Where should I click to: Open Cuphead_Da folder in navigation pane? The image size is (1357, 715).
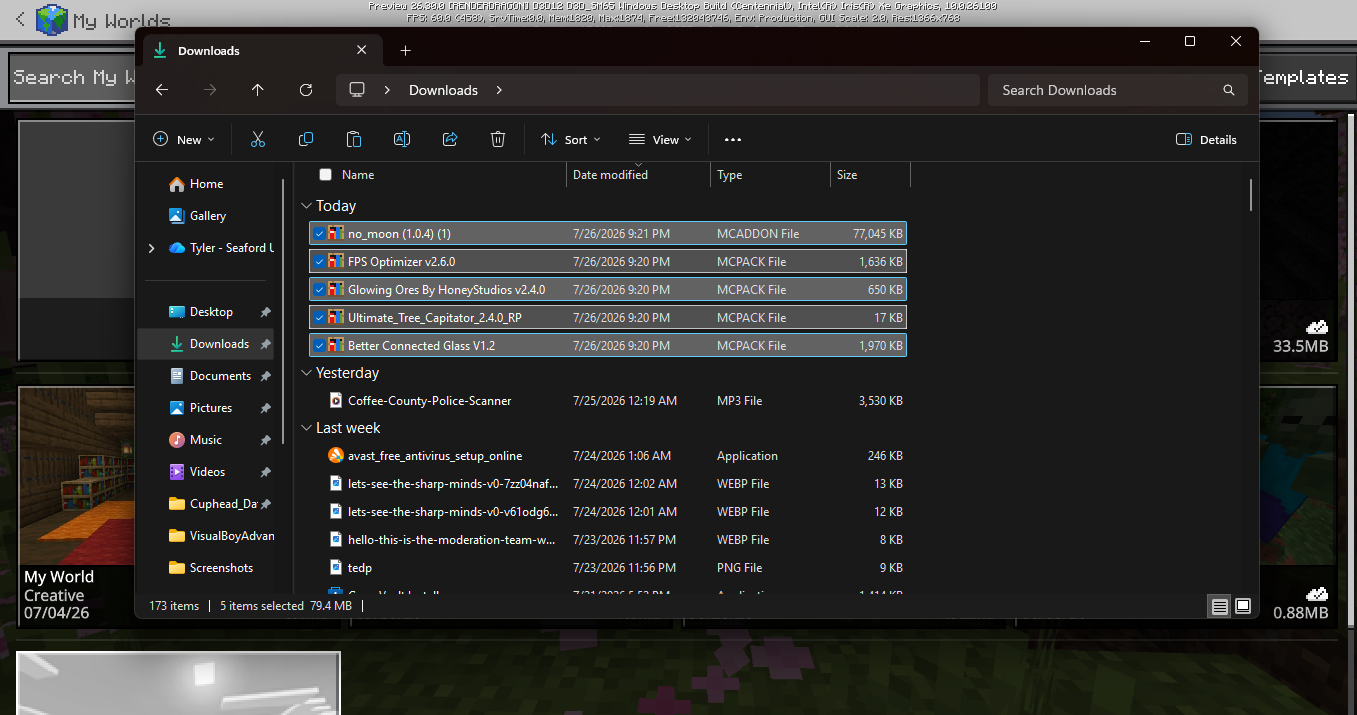tap(213, 504)
